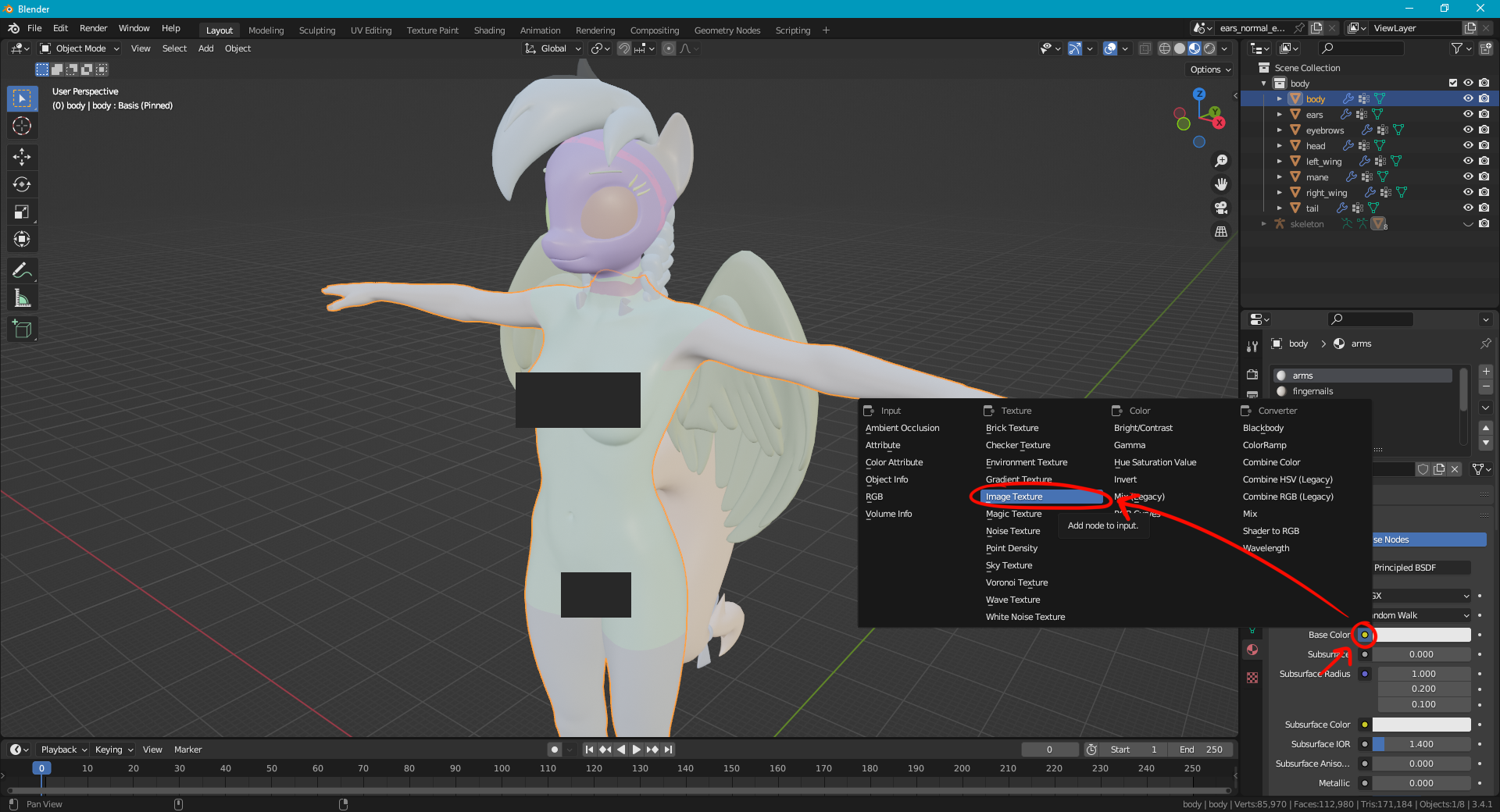This screenshot has height=812, width=1500.
Task: Choose Noise Texture from node menu
Action: (1012, 531)
